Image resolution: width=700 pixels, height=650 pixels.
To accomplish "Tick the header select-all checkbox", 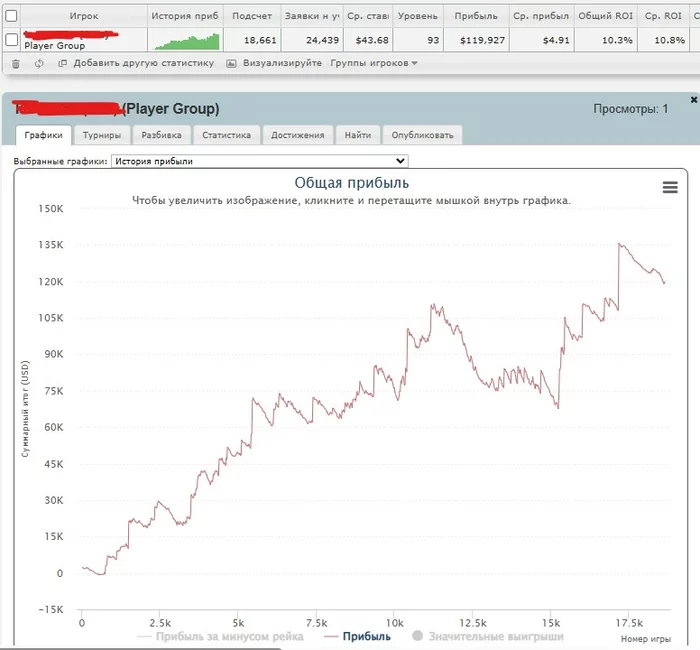I will 11,16.
